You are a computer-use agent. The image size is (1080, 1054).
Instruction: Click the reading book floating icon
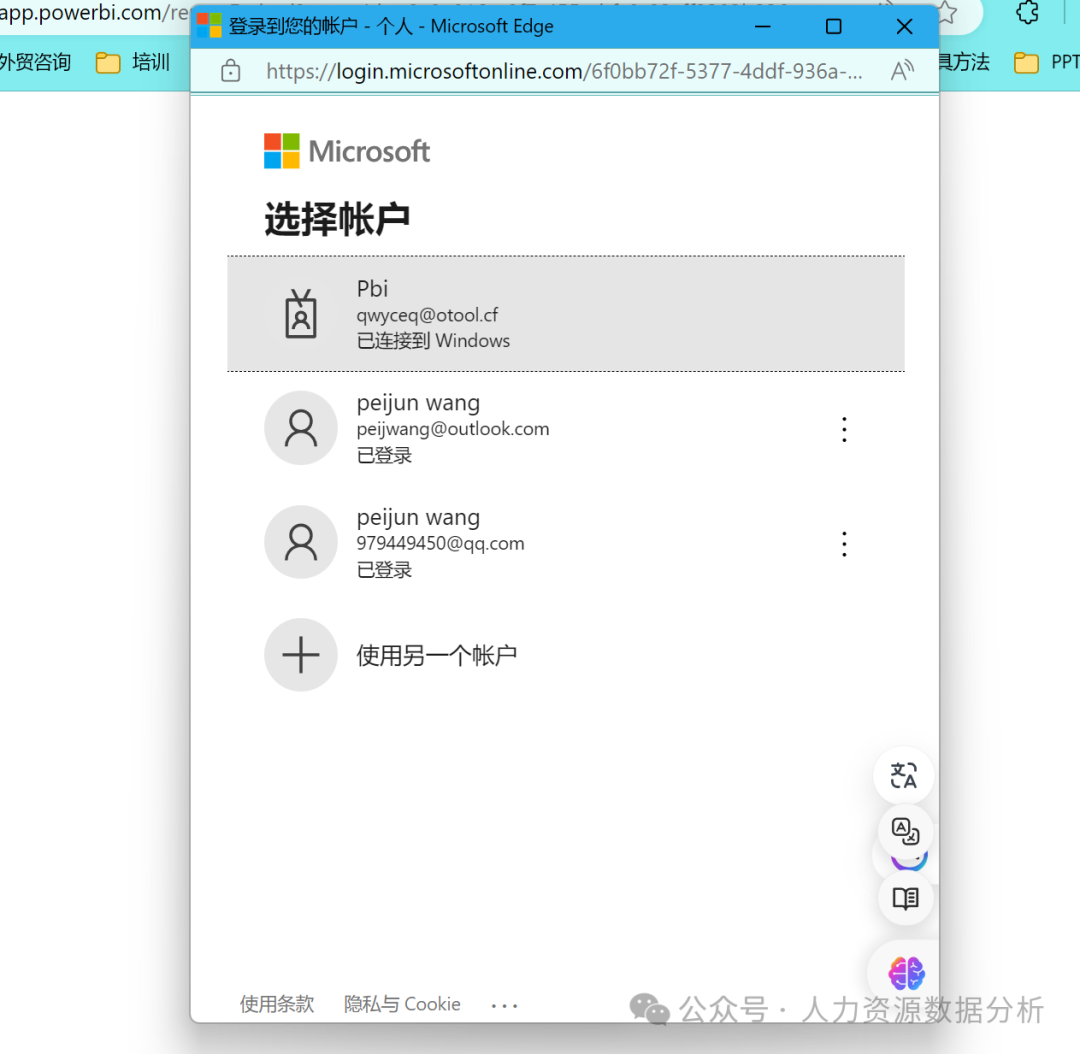click(905, 898)
